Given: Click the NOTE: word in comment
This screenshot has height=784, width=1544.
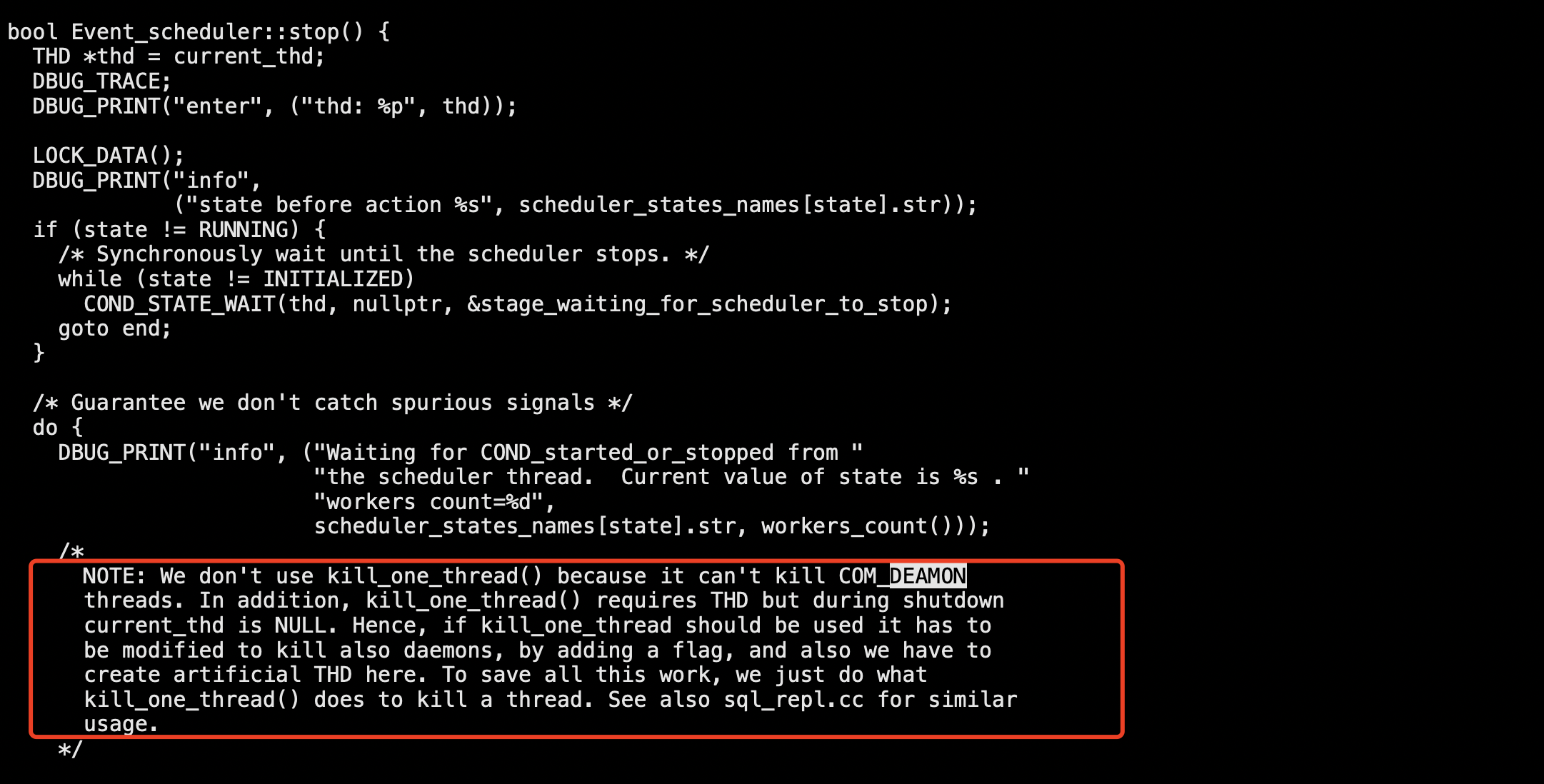Looking at the screenshot, I should (114, 576).
